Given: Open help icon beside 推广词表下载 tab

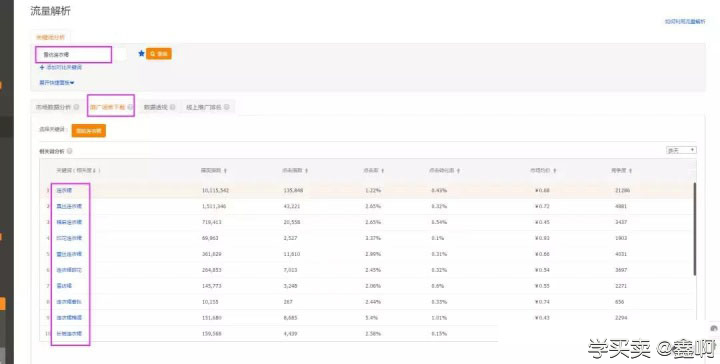Looking at the screenshot, I should click(x=130, y=107).
